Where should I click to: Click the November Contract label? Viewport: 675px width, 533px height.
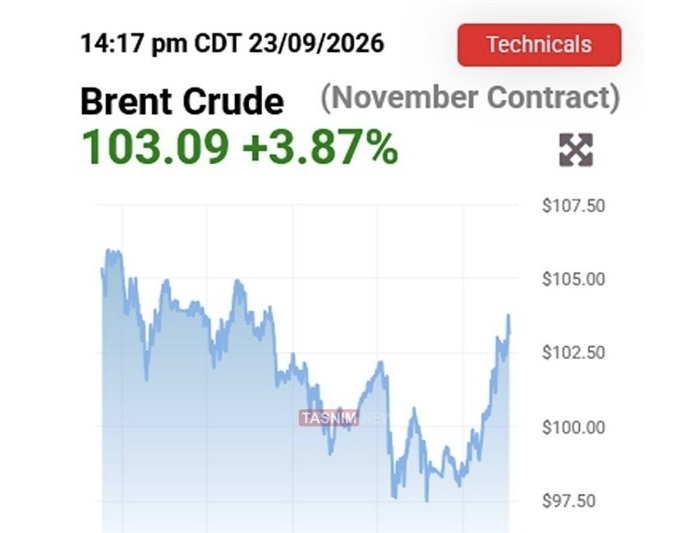pos(471,98)
